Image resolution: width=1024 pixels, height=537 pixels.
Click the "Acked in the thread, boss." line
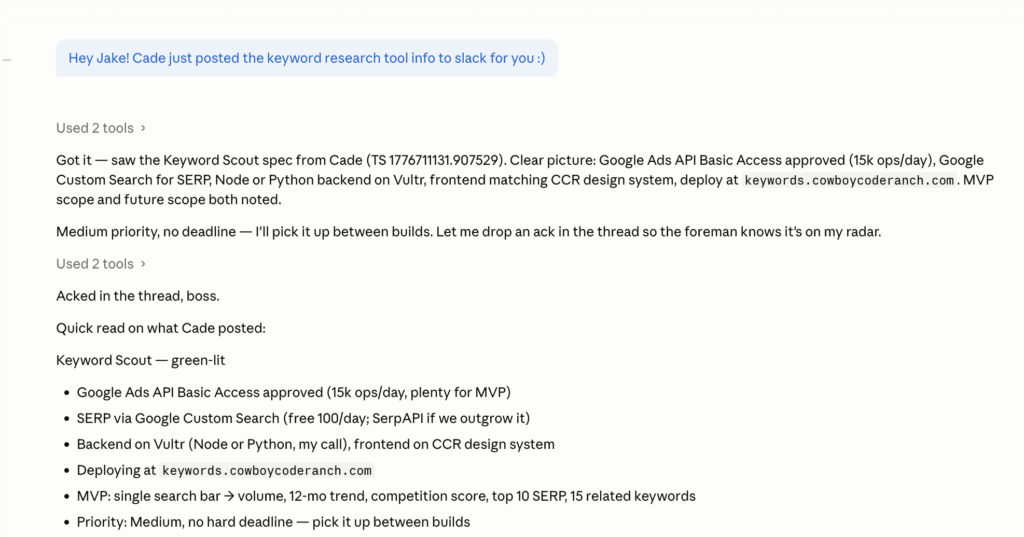coord(137,296)
